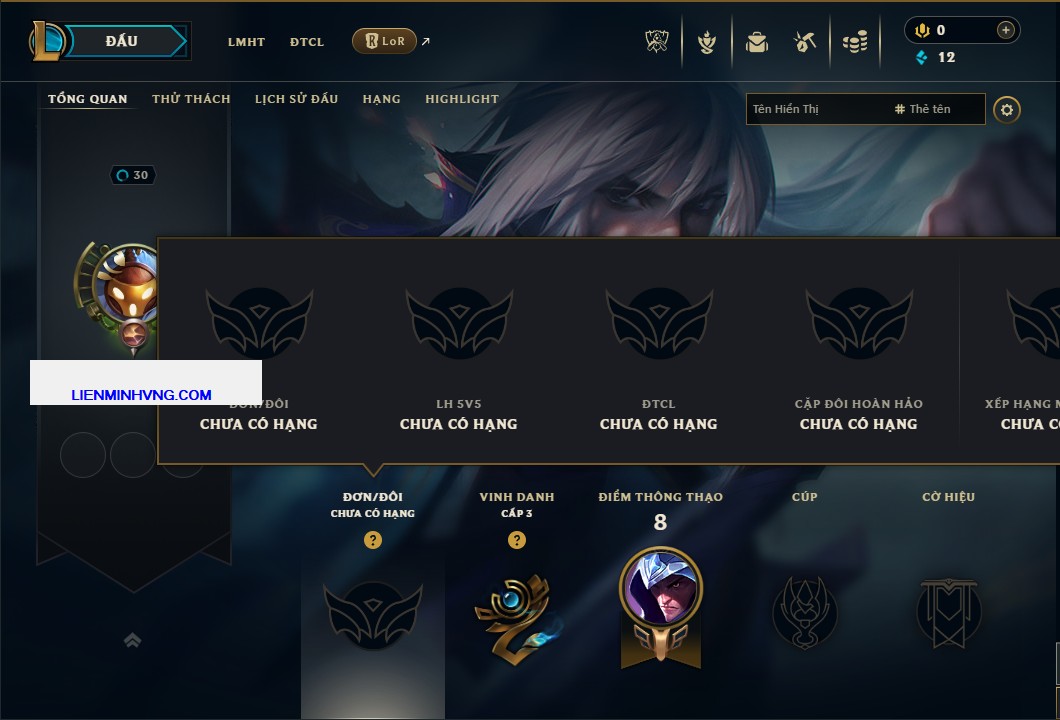
Task: Open profile settings gear icon
Action: click(x=1007, y=110)
